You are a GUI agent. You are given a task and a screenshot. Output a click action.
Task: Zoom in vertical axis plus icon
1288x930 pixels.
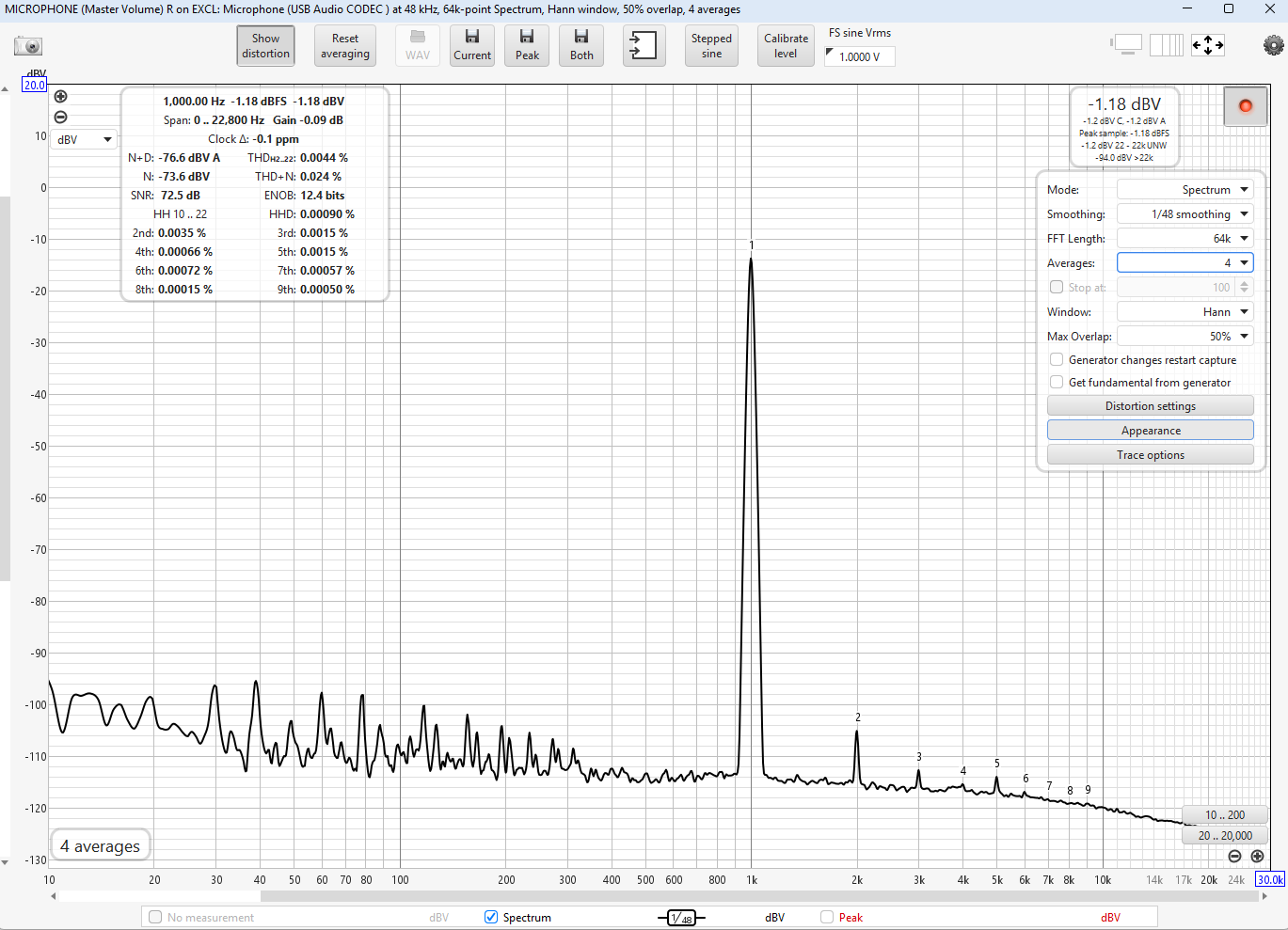point(60,96)
